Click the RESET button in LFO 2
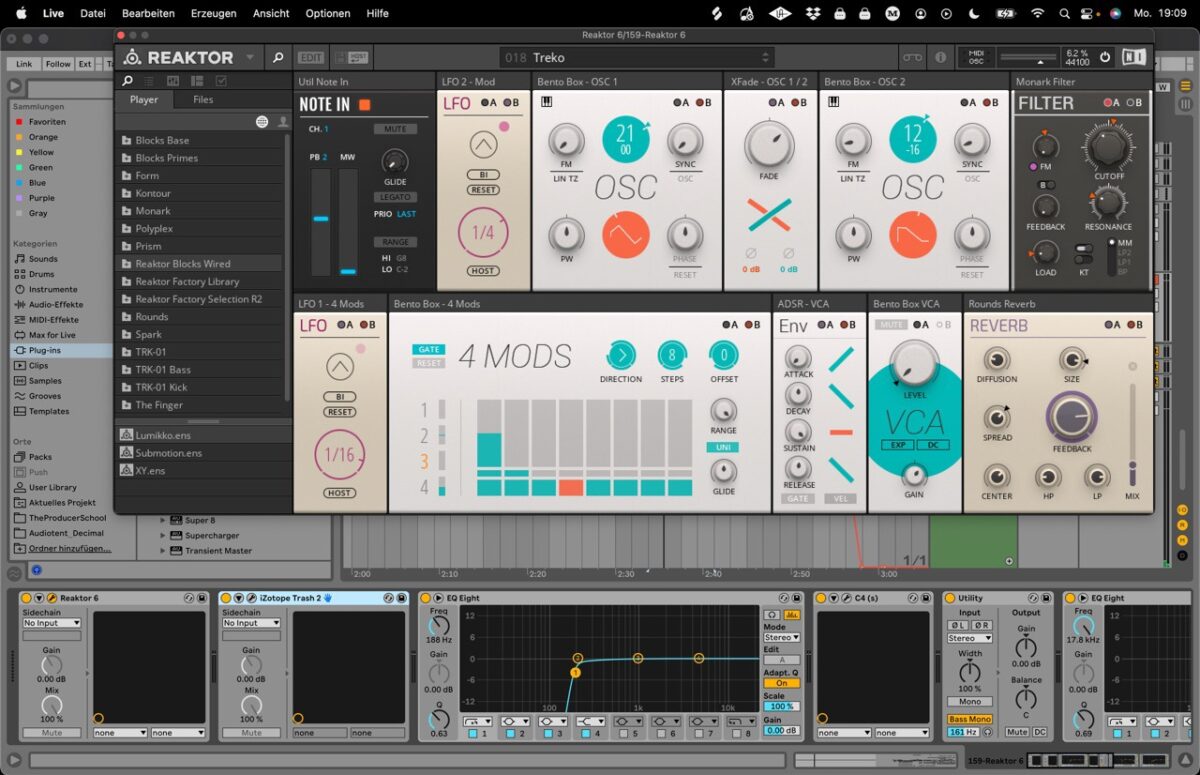 [x=483, y=190]
